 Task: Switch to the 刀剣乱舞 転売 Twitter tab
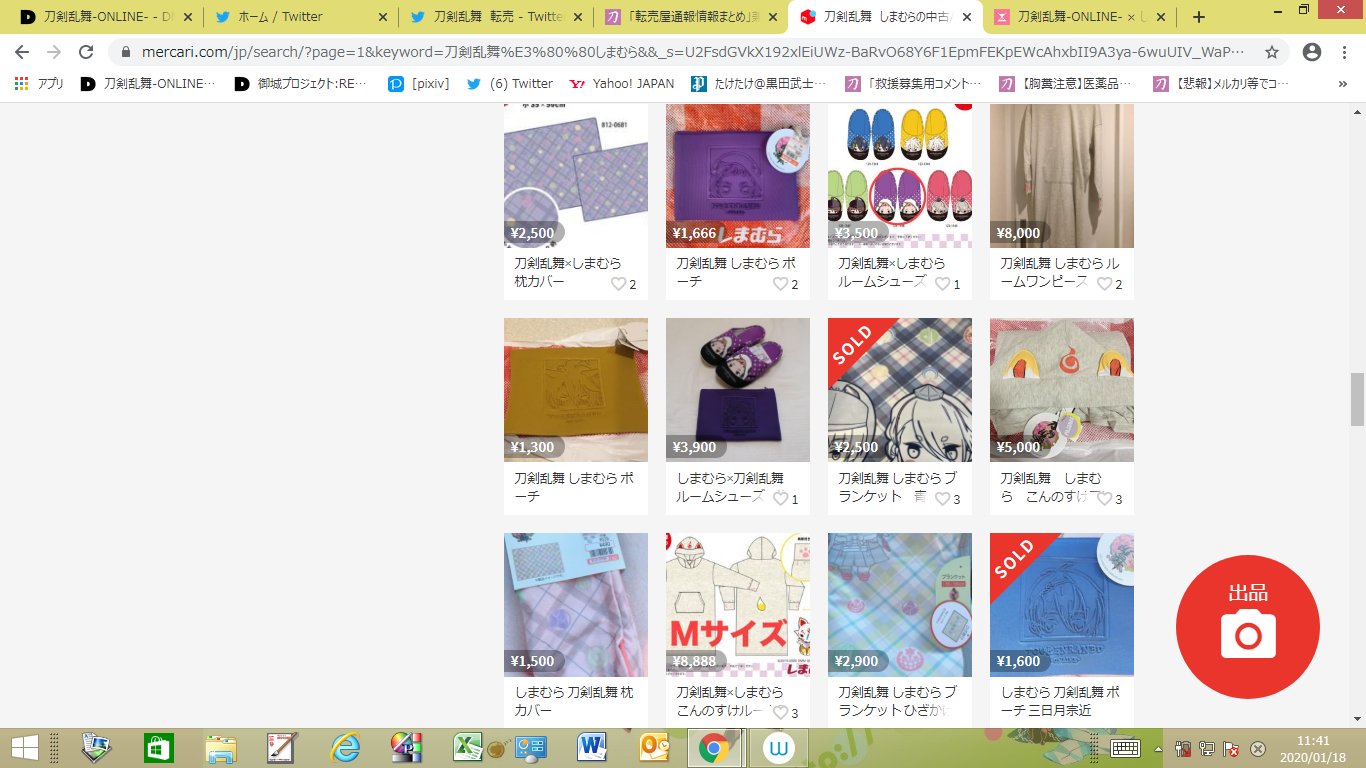(497, 17)
